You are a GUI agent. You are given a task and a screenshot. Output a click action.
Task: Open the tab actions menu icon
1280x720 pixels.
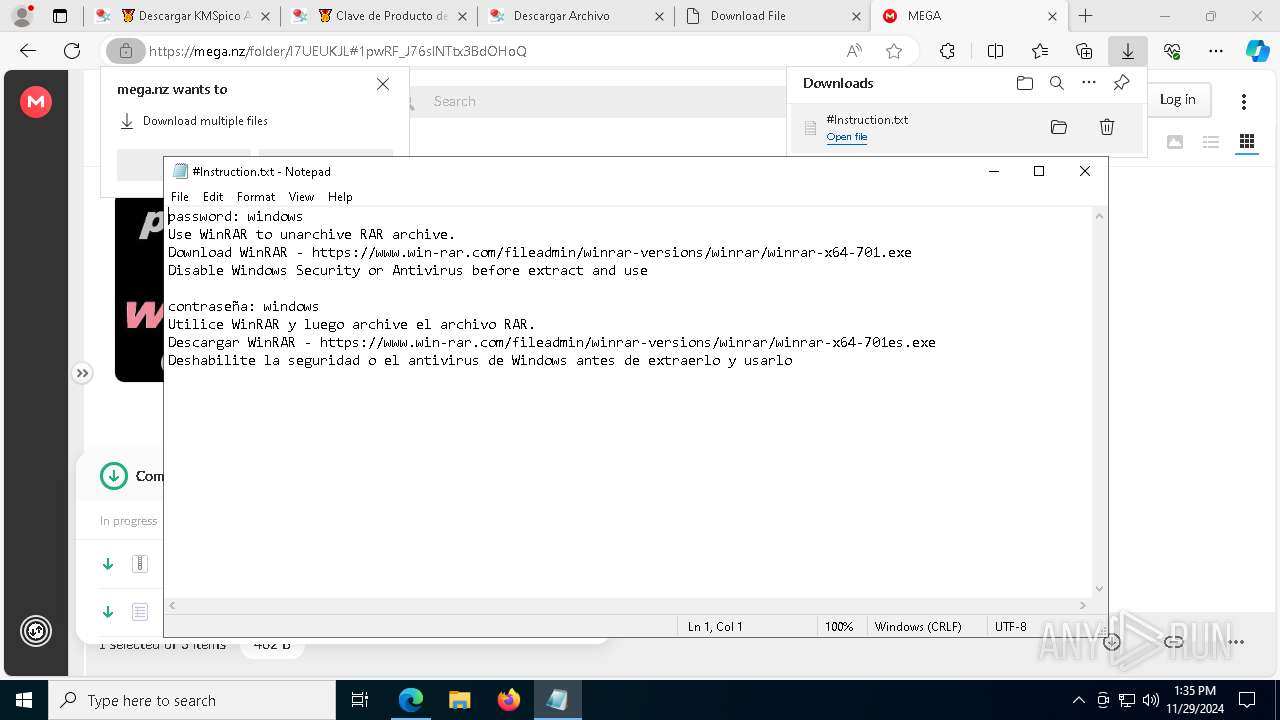[60, 16]
